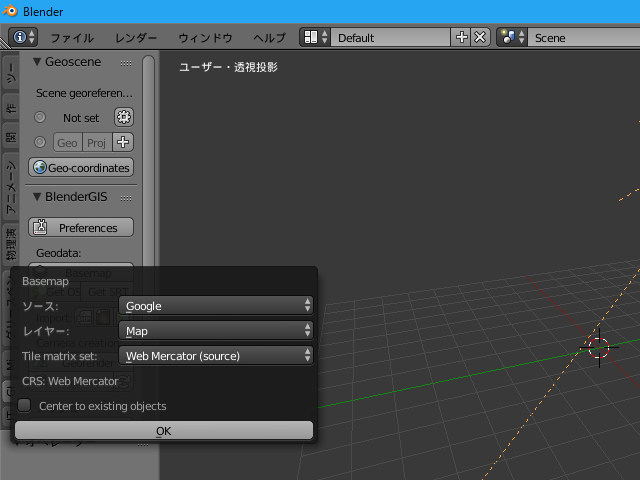Screen dimensions: 640x480
Task: Enable Center to existing objects checkbox
Action: [24, 405]
